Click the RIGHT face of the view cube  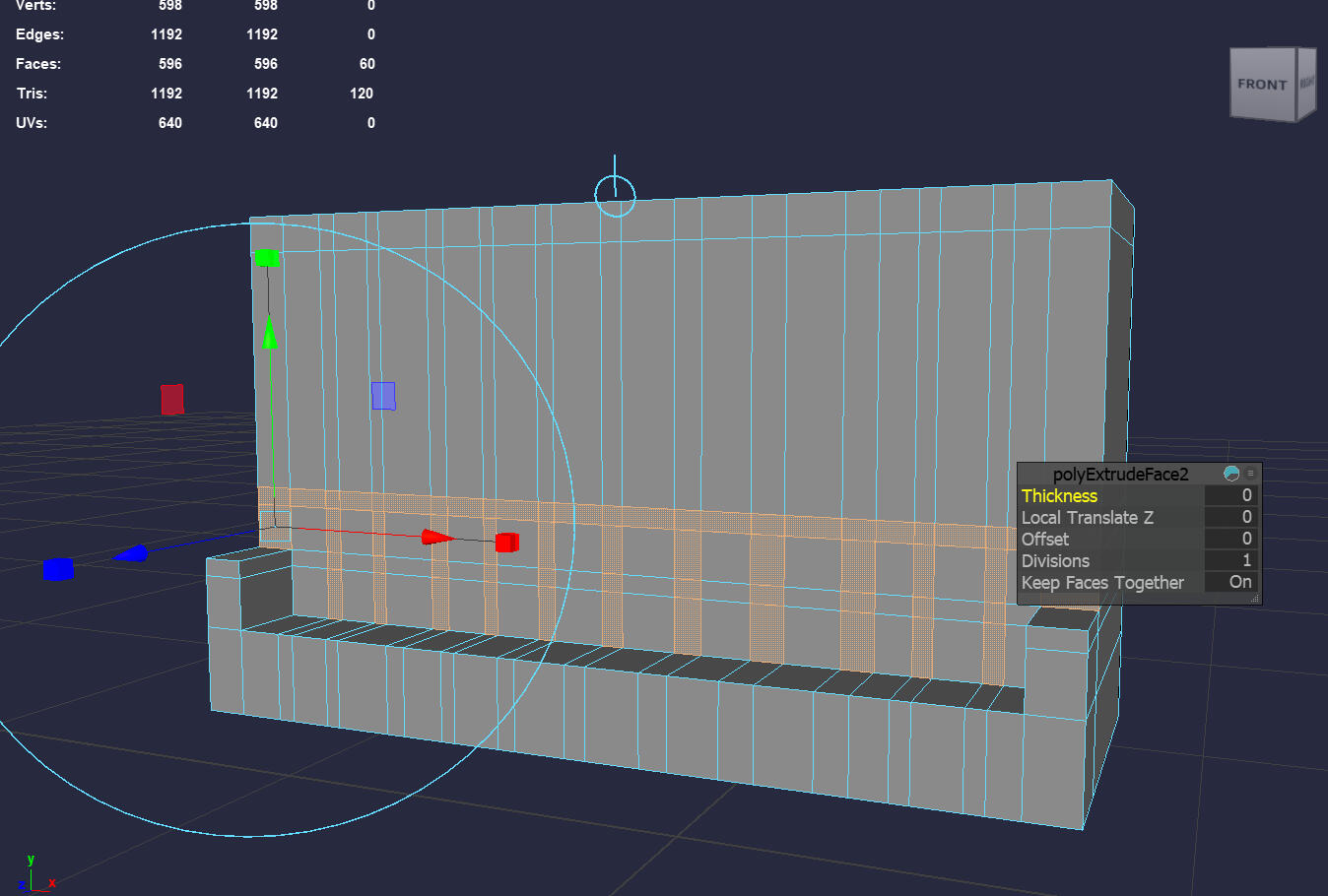pos(1306,83)
